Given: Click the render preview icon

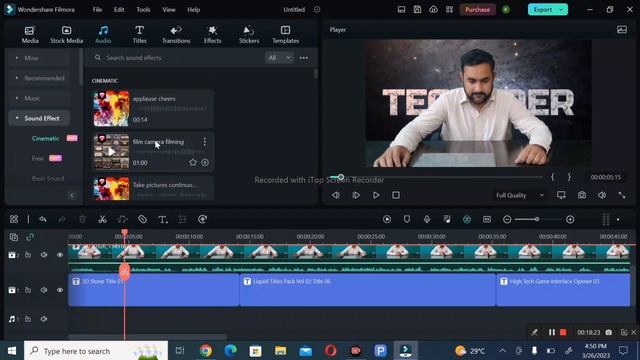Looking at the screenshot, I should 387,219.
